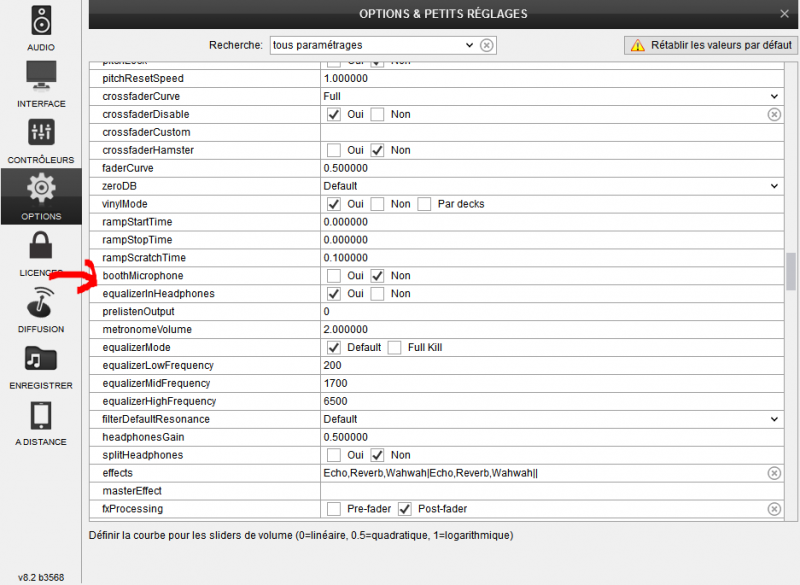Open the Audio settings section

41,27
